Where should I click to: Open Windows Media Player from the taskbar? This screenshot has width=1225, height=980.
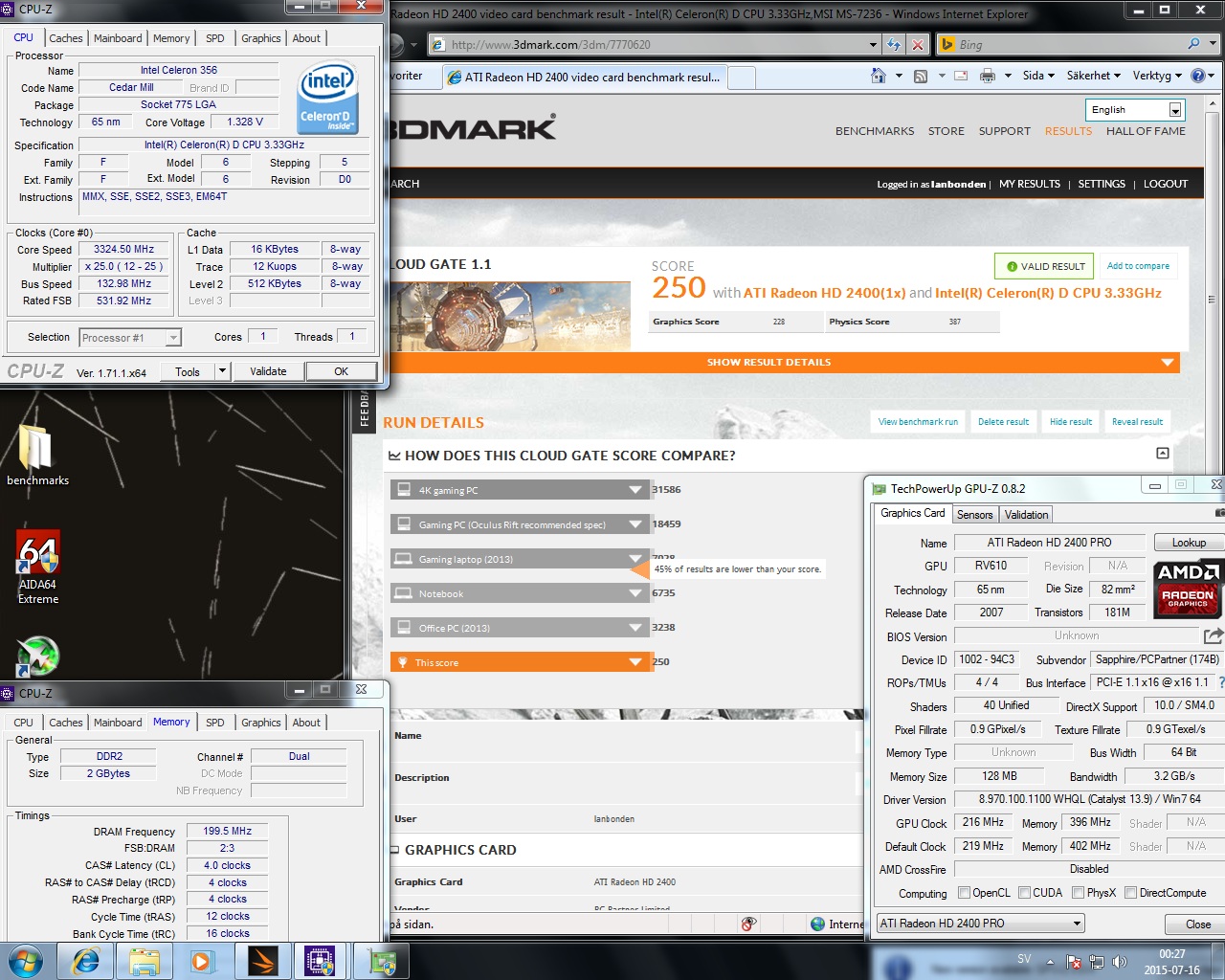pyautogui.click(x=202, y=960)
